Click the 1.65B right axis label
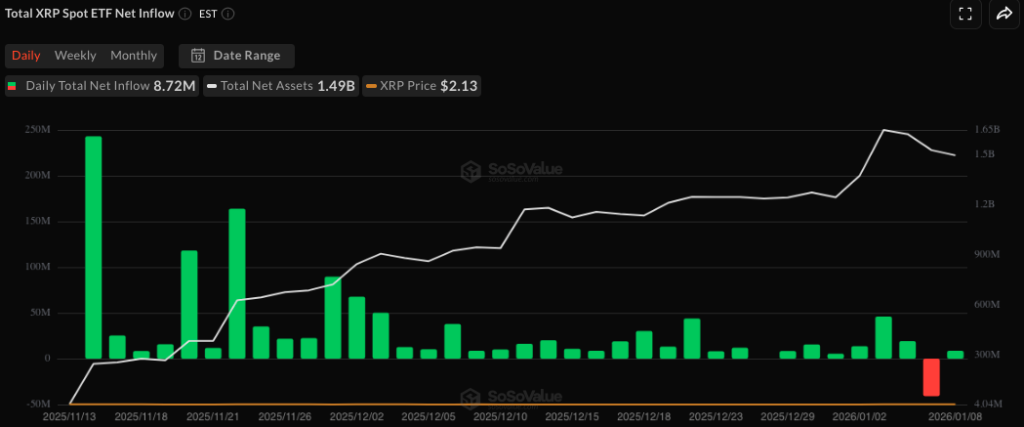This screenshot has height=427, width=1024. click(987, 129)
